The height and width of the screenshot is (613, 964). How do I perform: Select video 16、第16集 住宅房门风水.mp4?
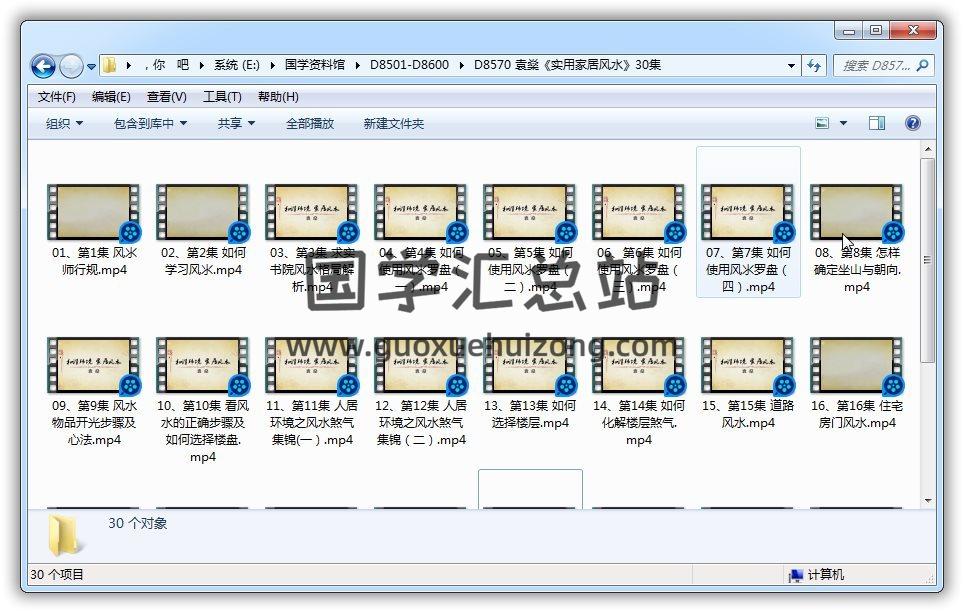point(857,382)
